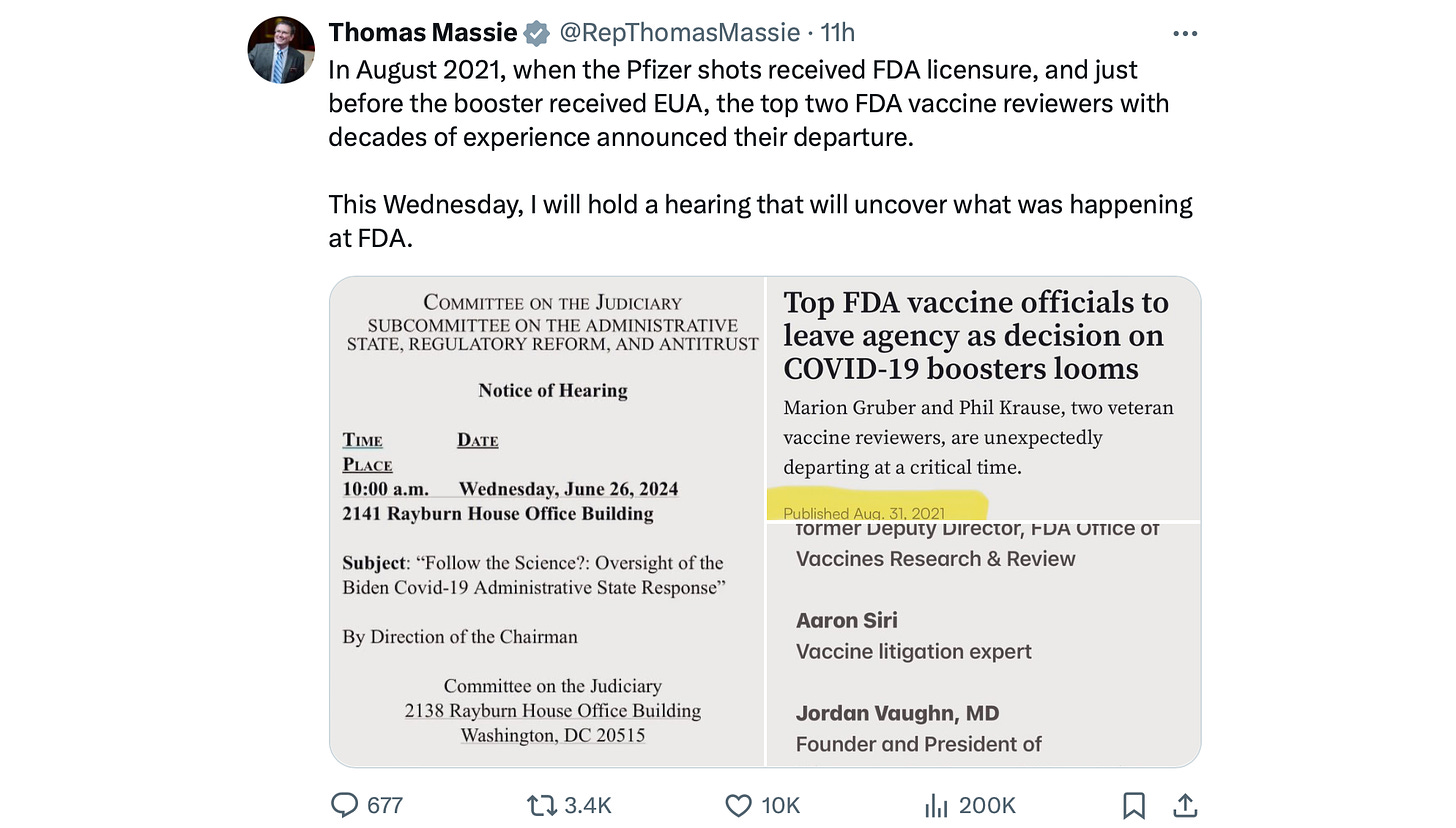Open the Notice of Hearing image
1456x828 pixels.
pos(548,522)
